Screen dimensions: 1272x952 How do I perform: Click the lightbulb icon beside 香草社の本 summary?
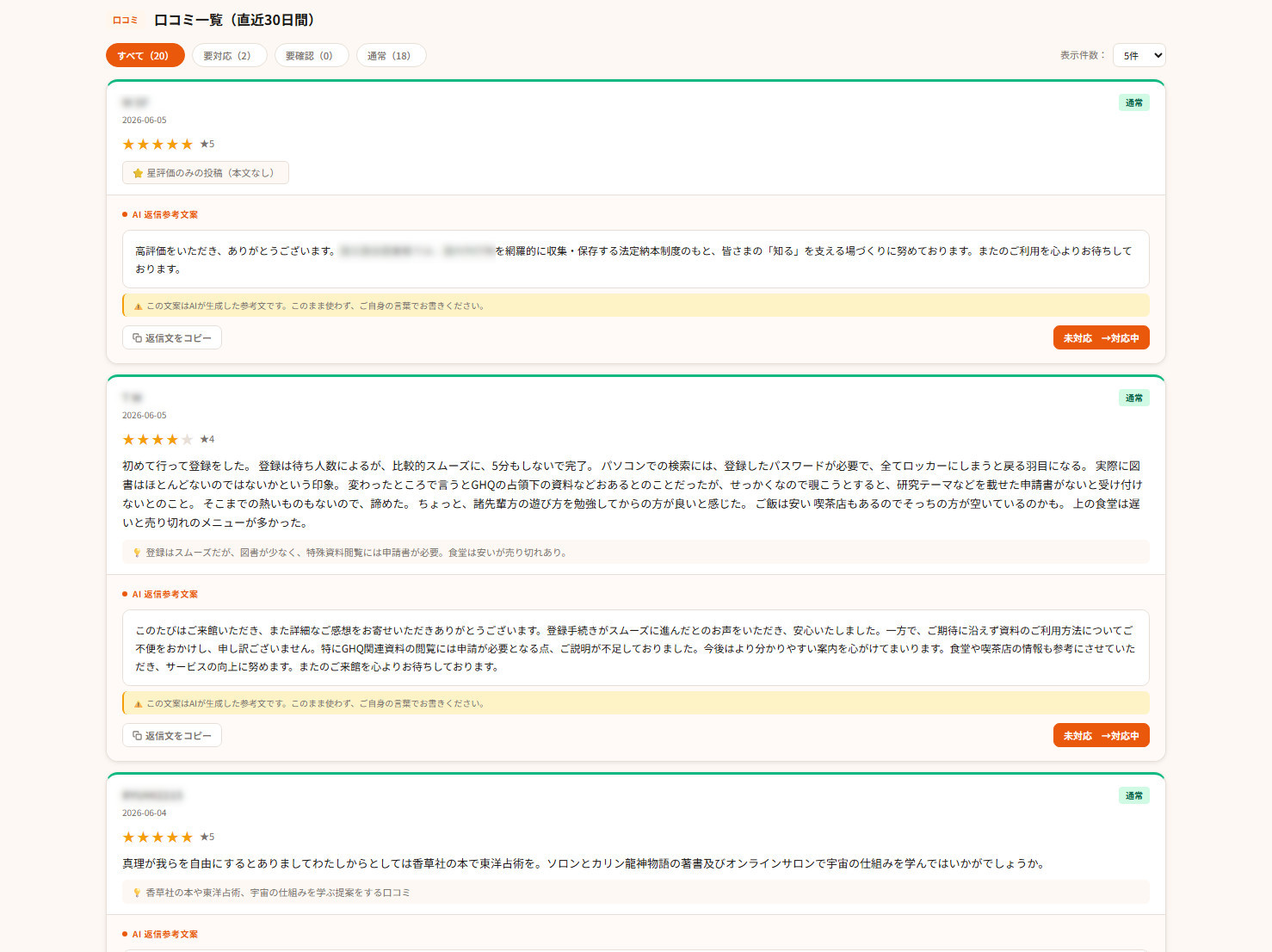(137, 893)
